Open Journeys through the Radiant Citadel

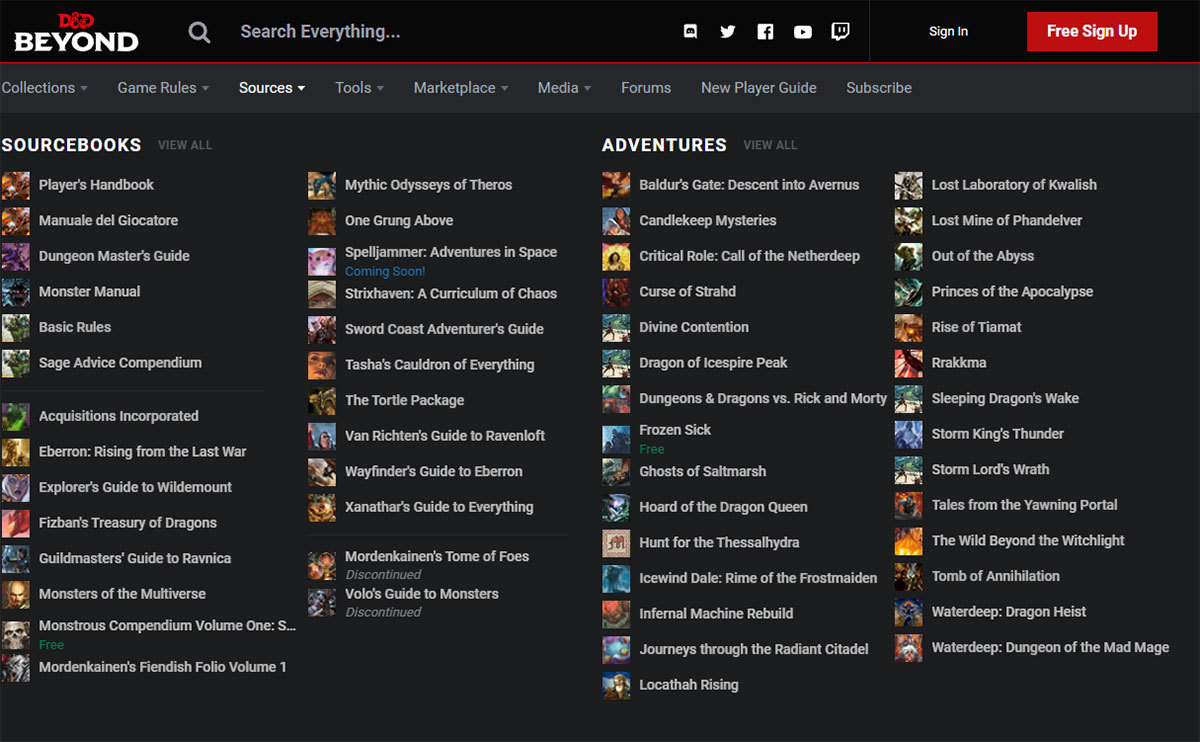754,649
